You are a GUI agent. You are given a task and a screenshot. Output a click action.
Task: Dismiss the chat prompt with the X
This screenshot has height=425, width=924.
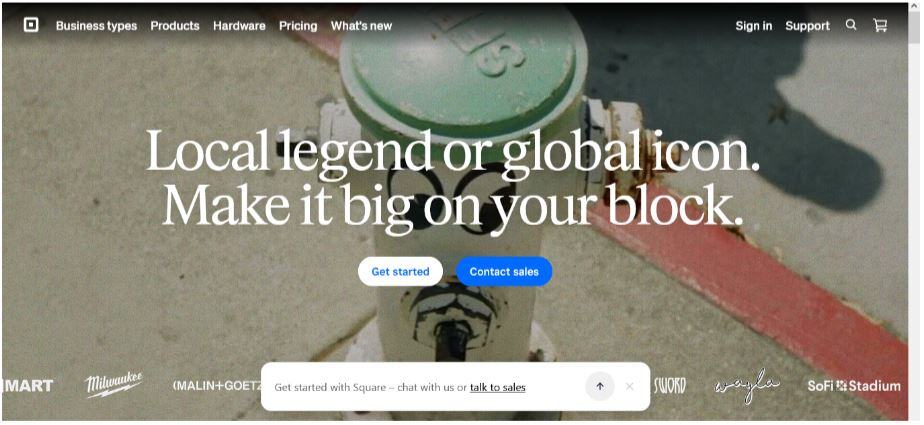(629, 387)
